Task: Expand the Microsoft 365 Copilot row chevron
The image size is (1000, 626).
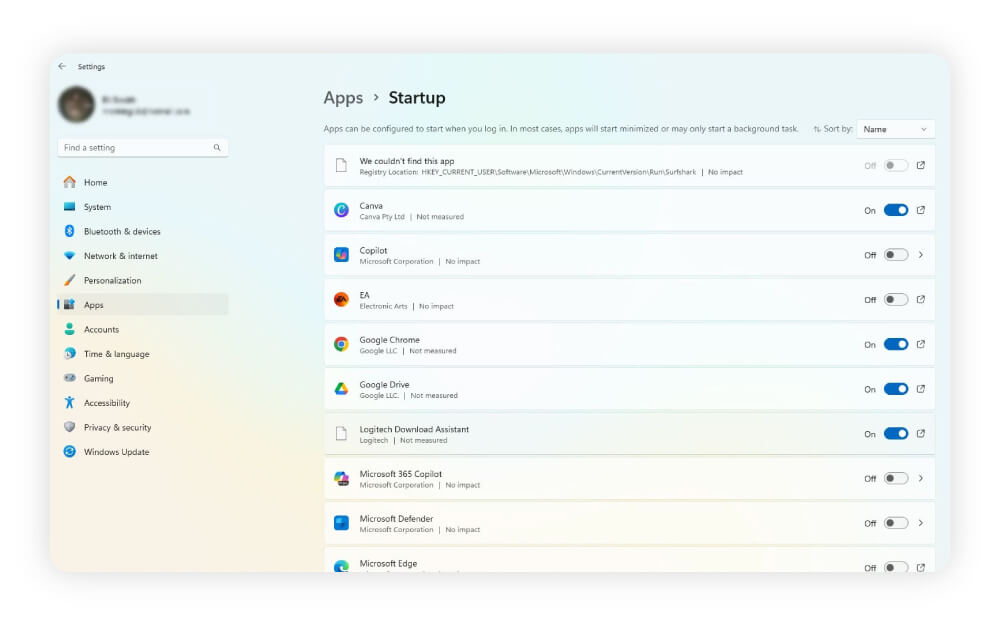Action: click(x=921, y=478)
